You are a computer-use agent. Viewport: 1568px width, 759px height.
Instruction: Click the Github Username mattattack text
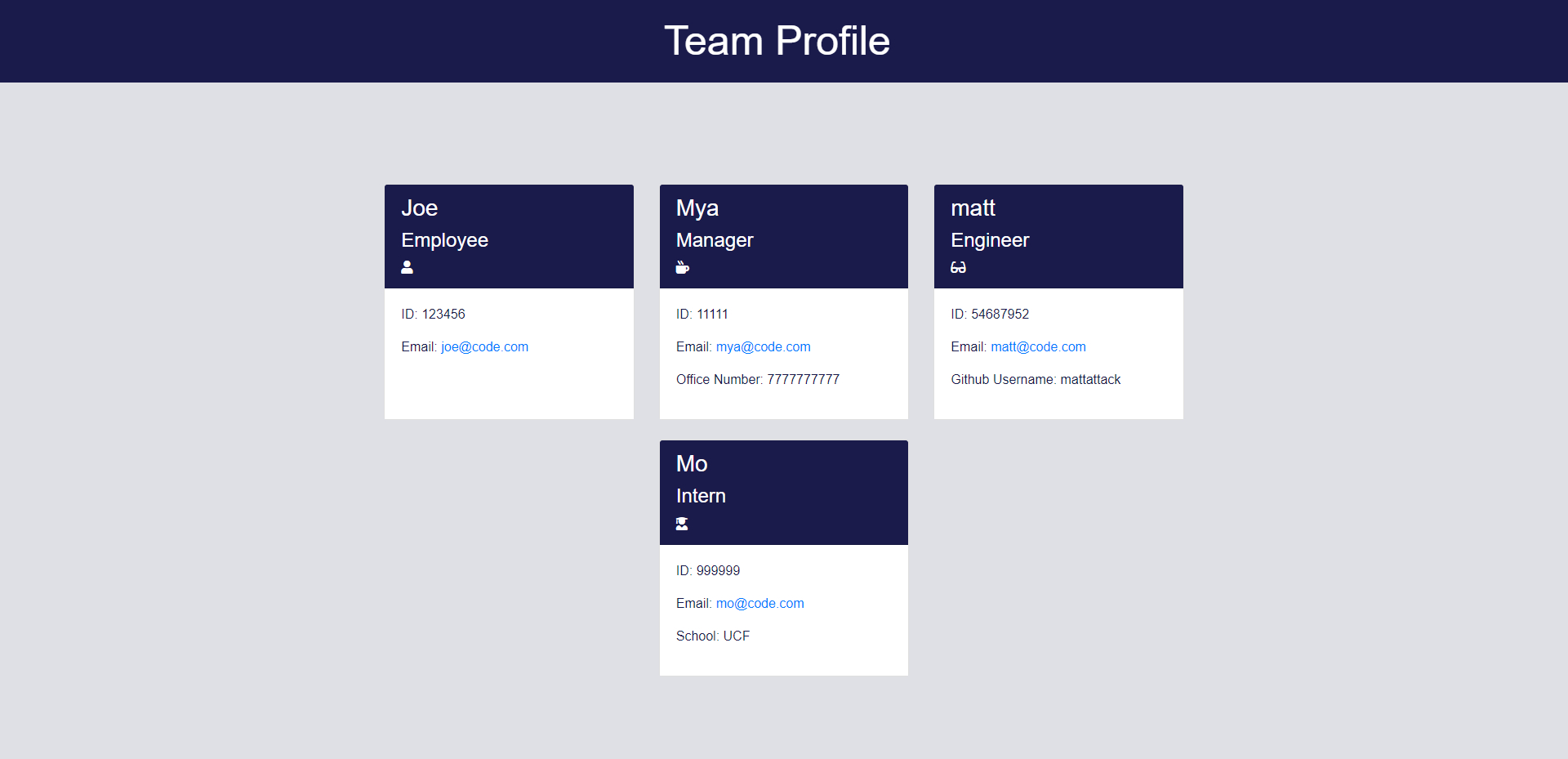[x=1036, y=379]
